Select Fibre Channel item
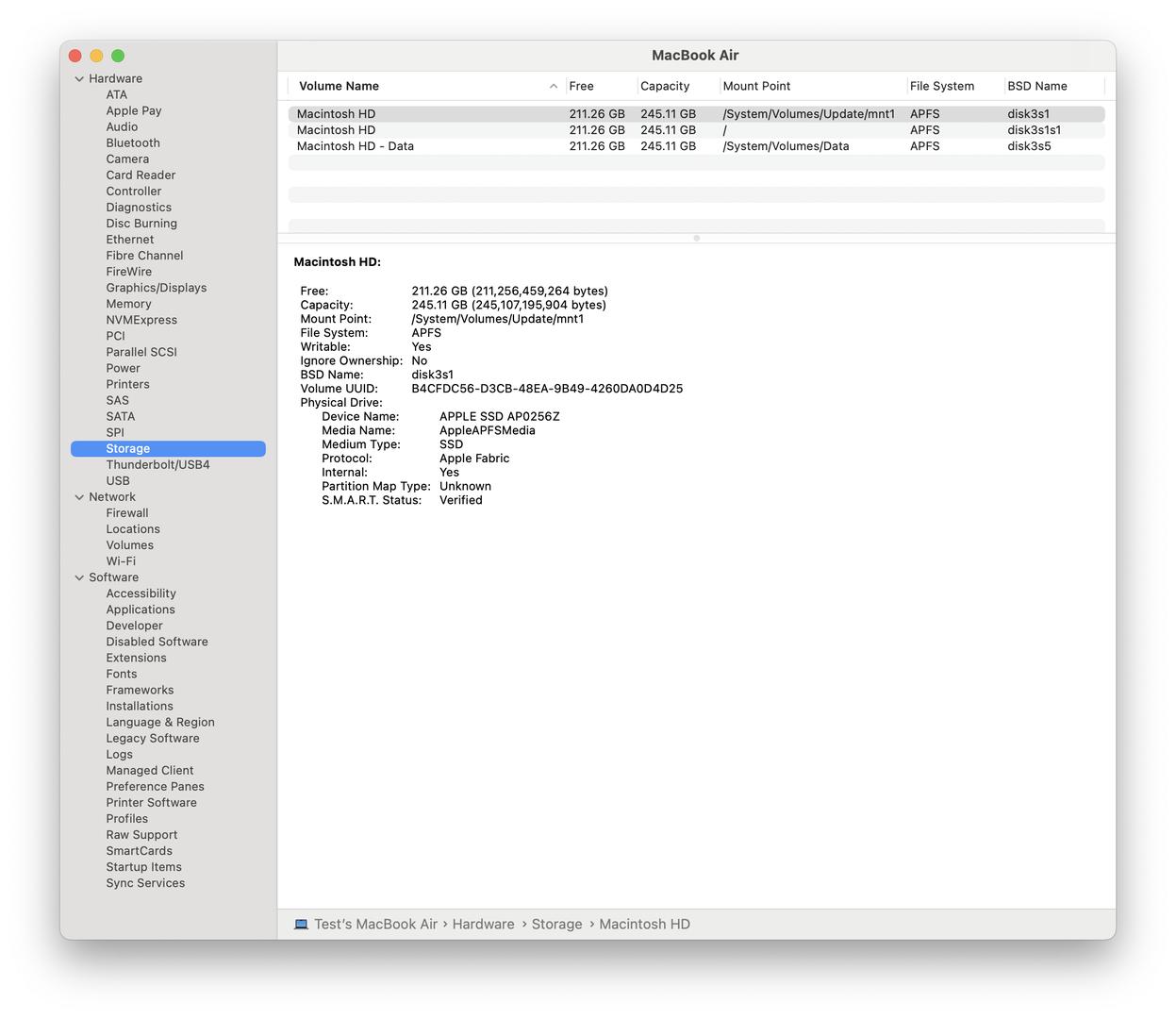 [144, 255]
